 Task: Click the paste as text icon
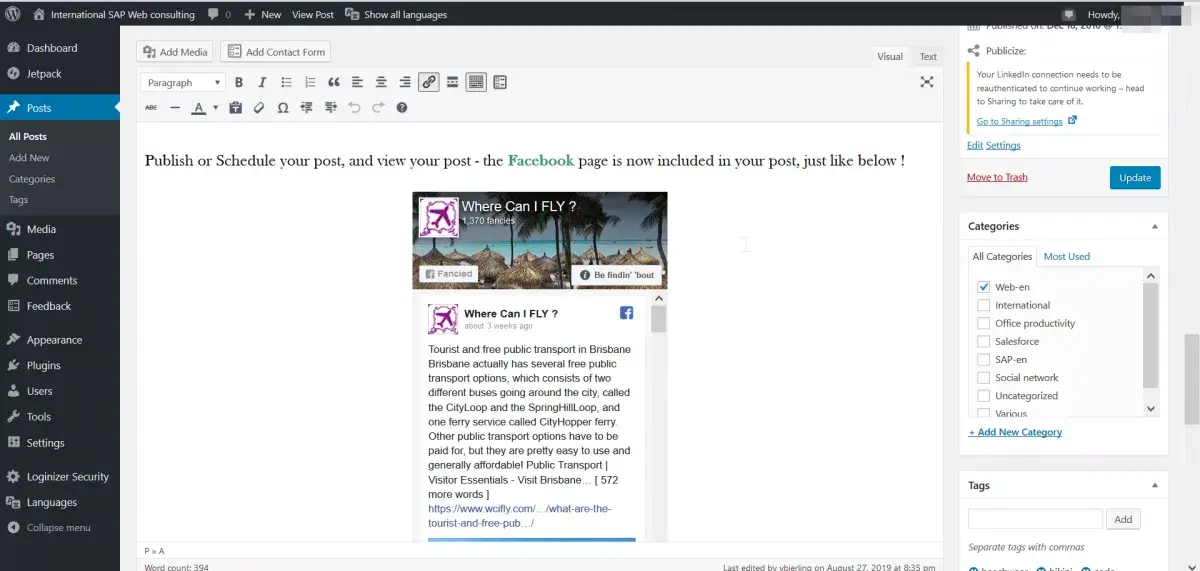pyautogui.click(x=236, y=107)
